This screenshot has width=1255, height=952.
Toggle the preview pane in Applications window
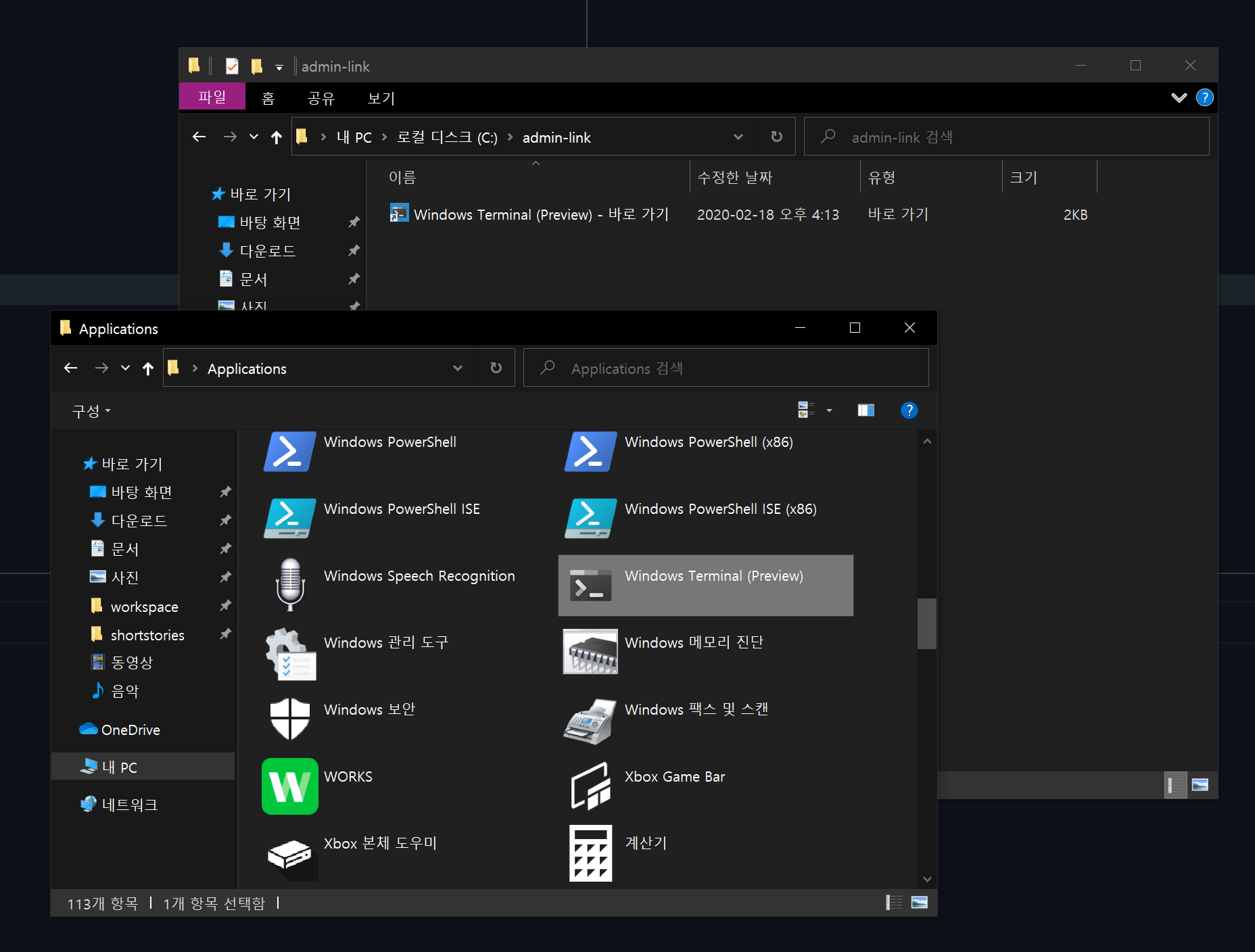[x=866, y=410]
